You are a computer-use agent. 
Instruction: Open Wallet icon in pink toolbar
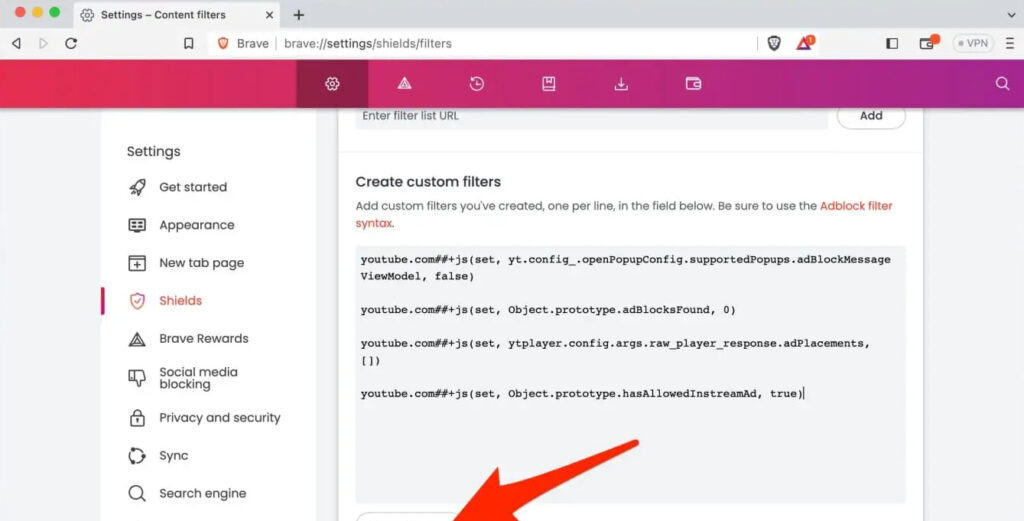[x=693, y=84]
